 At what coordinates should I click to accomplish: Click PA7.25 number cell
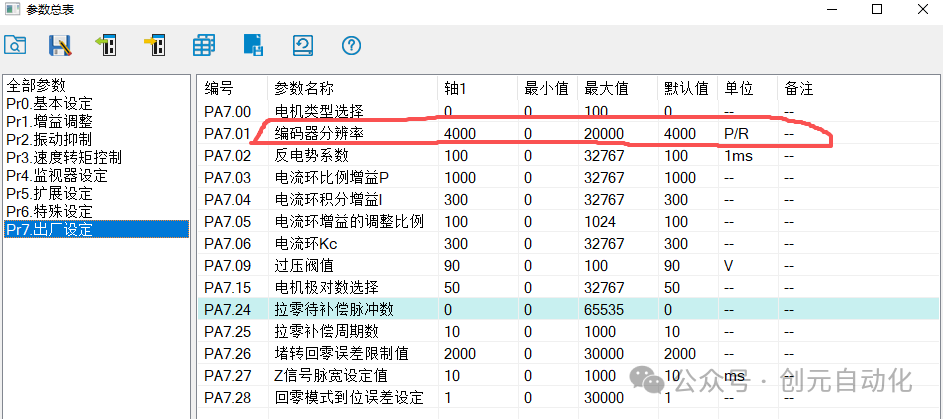point(227,331)
